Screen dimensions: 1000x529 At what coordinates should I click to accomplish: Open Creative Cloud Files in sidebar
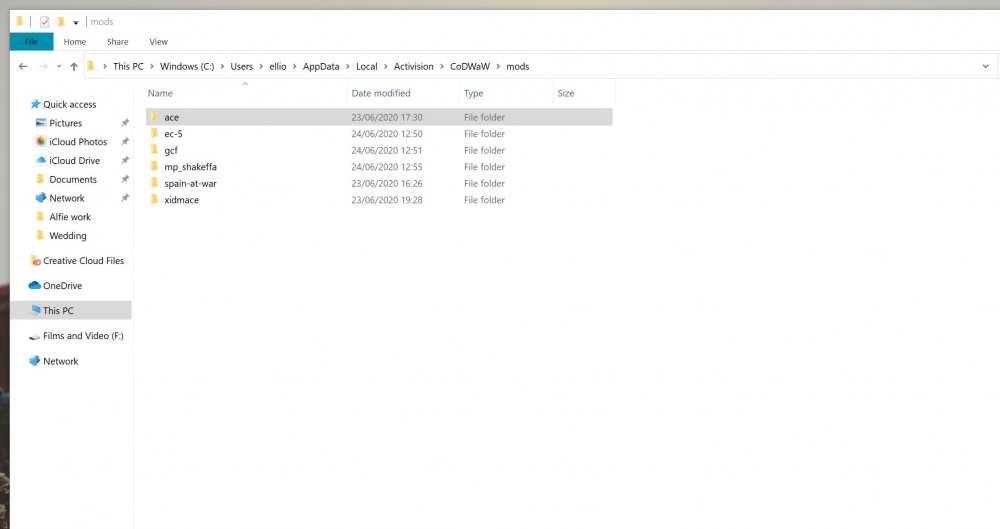tap(83, 261)
